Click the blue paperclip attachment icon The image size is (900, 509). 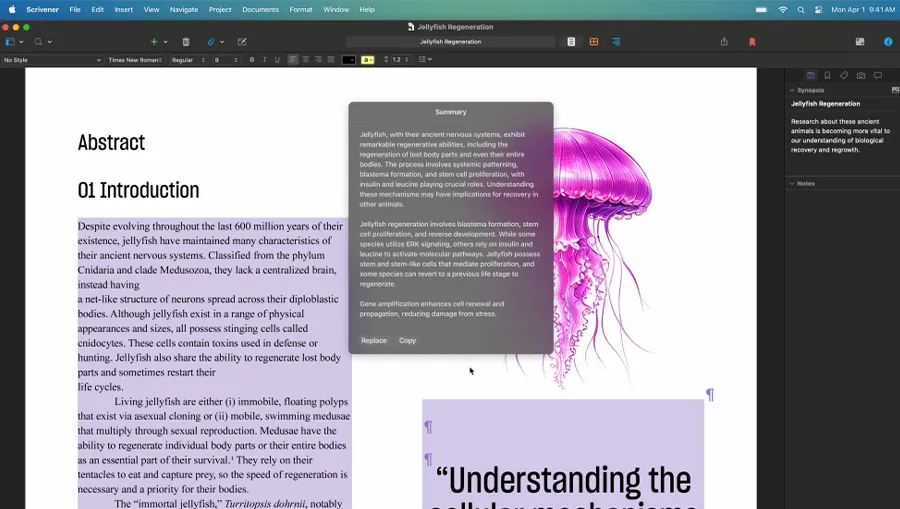[x=211, y=42]
